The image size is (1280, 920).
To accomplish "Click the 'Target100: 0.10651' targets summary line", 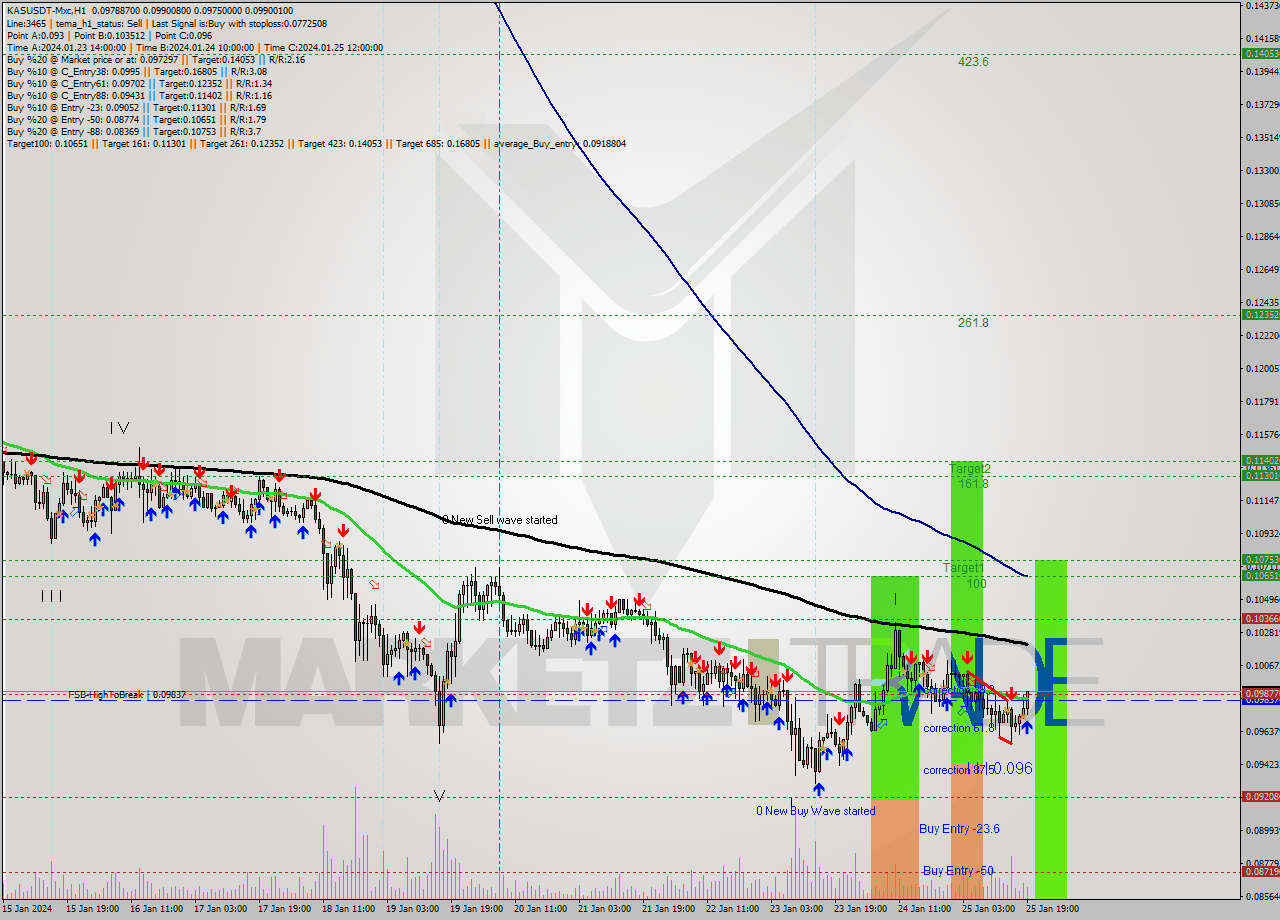I will coord(316,143).
